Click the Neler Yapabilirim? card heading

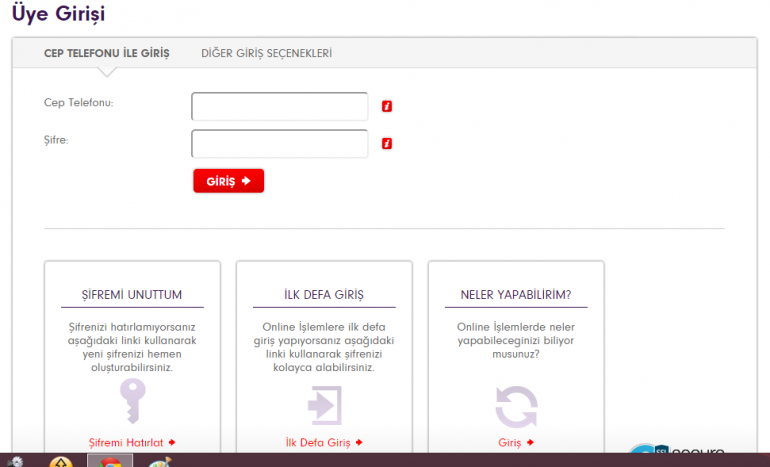click(516, 295)
